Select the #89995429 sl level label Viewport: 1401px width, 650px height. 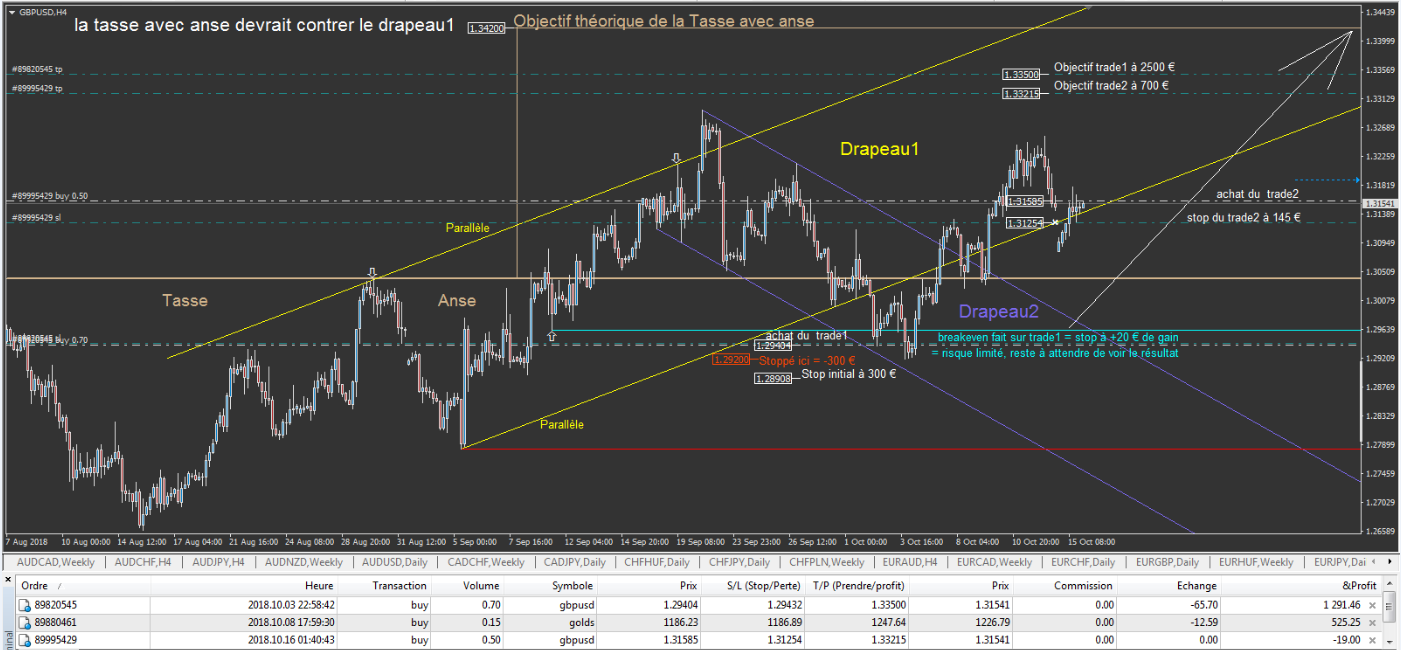click(x=36, y=217)
